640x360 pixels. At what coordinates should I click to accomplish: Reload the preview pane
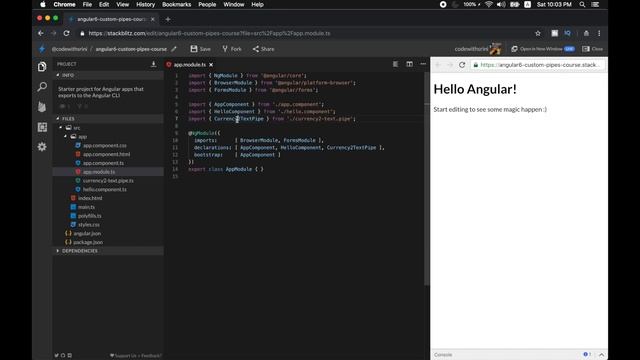[x=462, y=65]
